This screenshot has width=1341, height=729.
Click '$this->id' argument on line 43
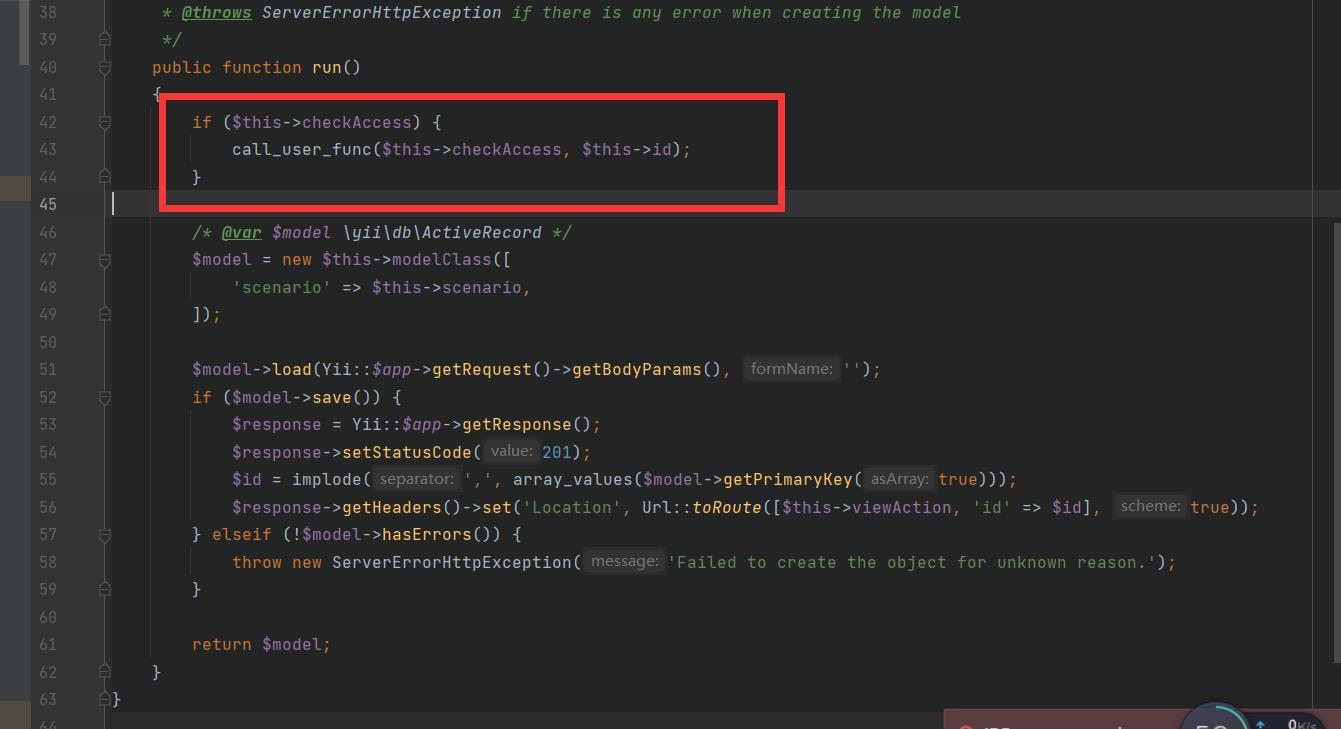click(626, 149)
